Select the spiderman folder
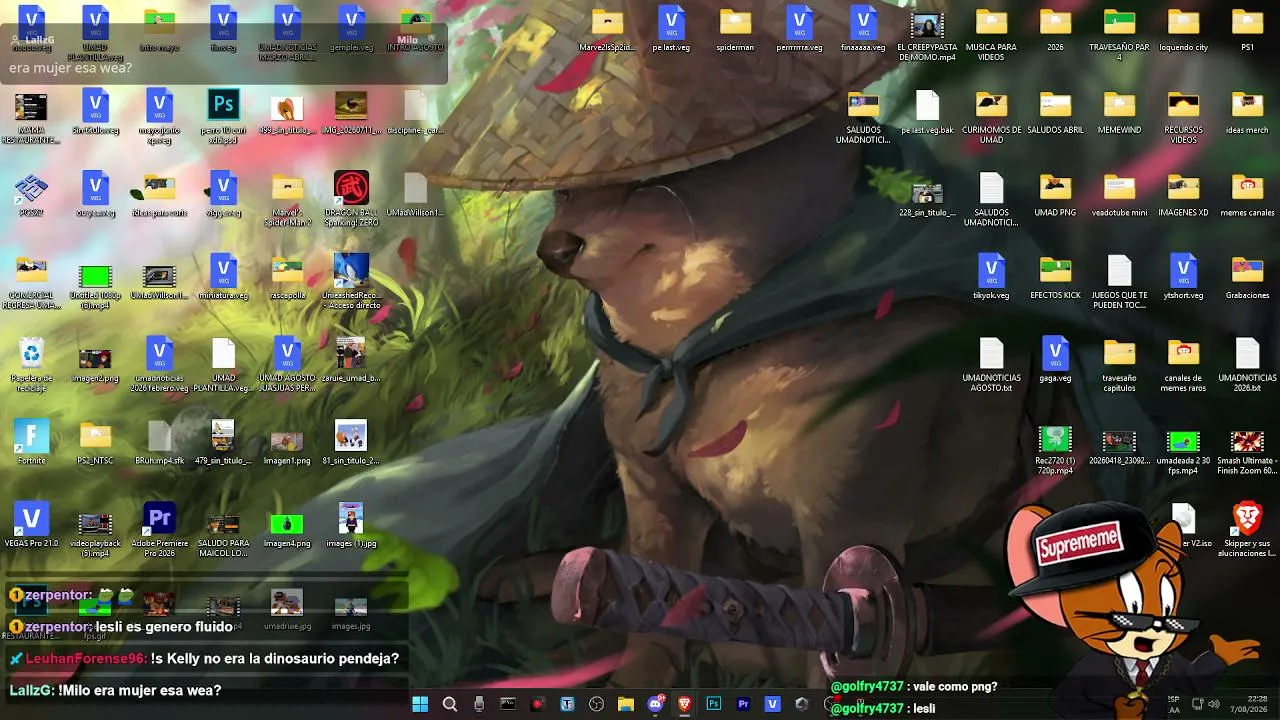The image size is (1280, 720). click(735, 28)
